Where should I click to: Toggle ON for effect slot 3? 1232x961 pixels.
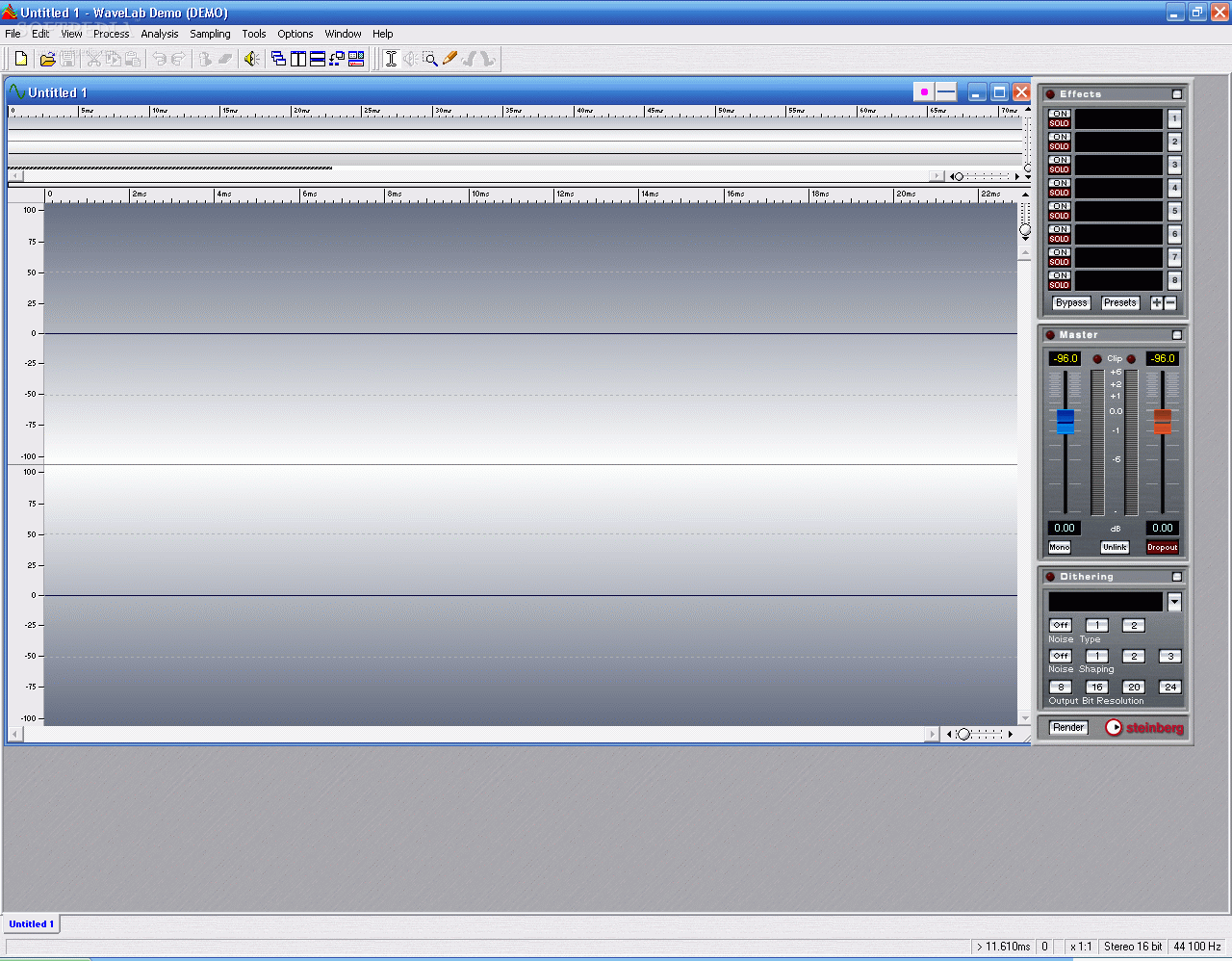1060,160
